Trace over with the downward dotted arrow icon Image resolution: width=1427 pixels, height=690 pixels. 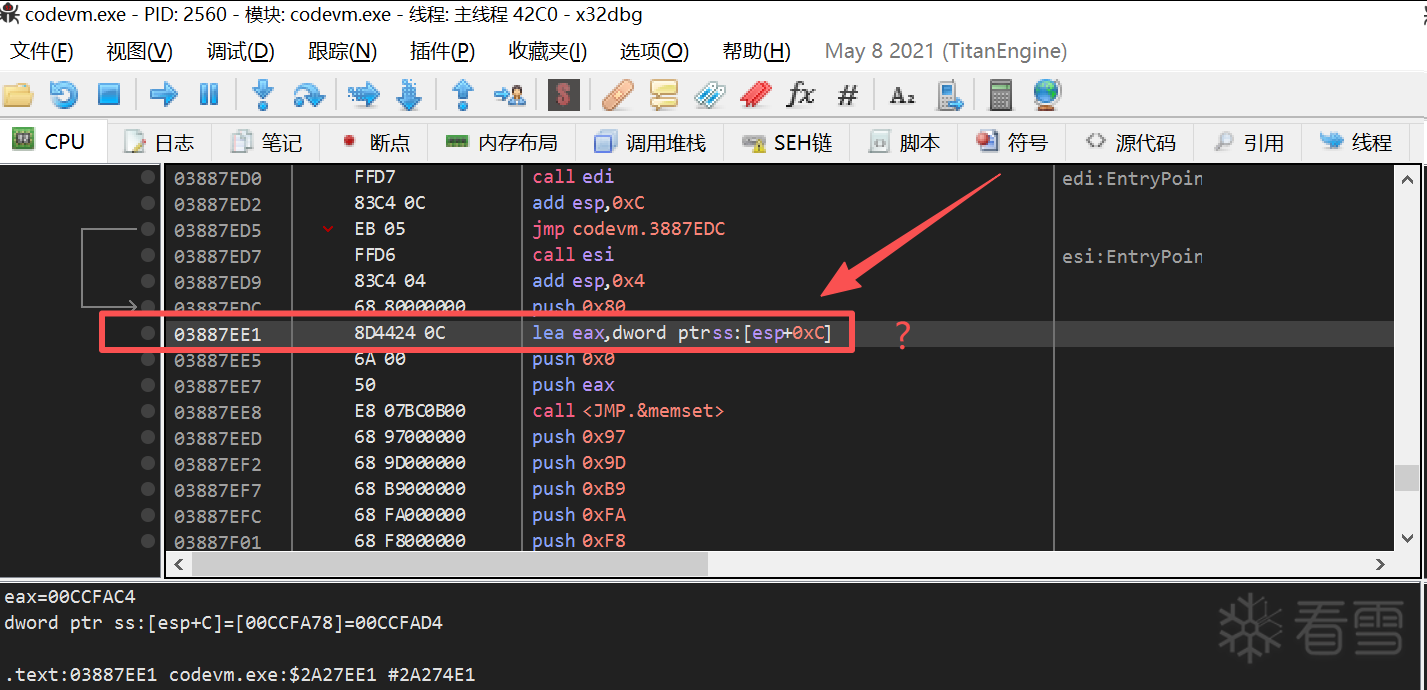pos(409,95)
